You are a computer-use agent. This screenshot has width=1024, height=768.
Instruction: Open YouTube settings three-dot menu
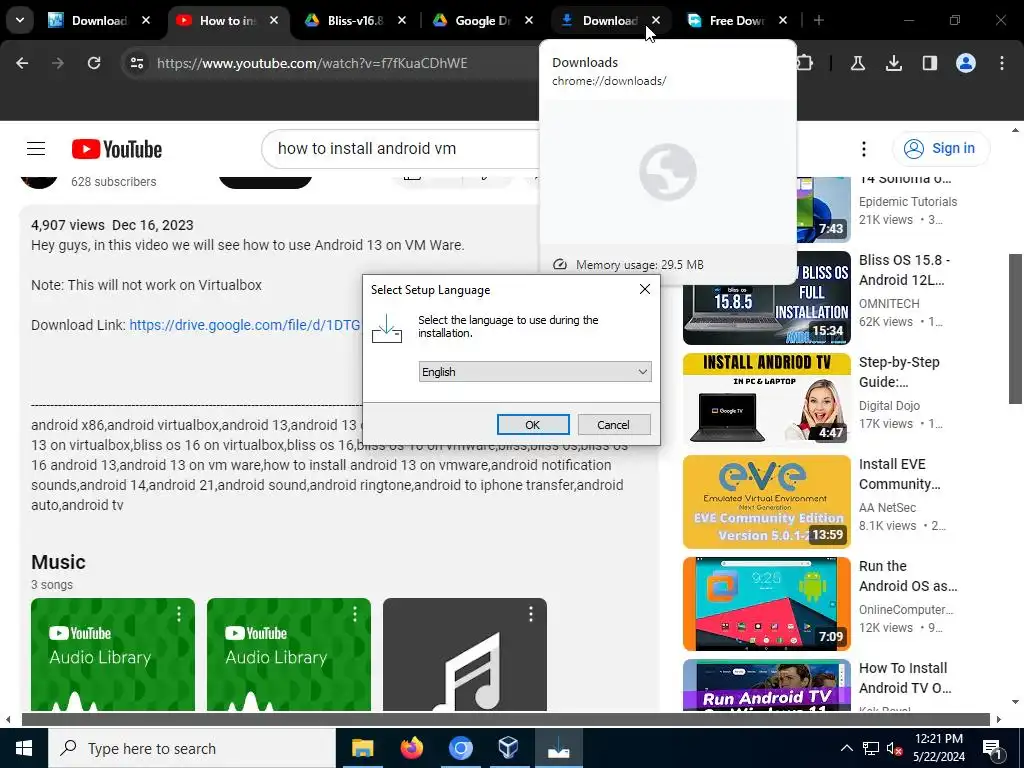(863, 149)
